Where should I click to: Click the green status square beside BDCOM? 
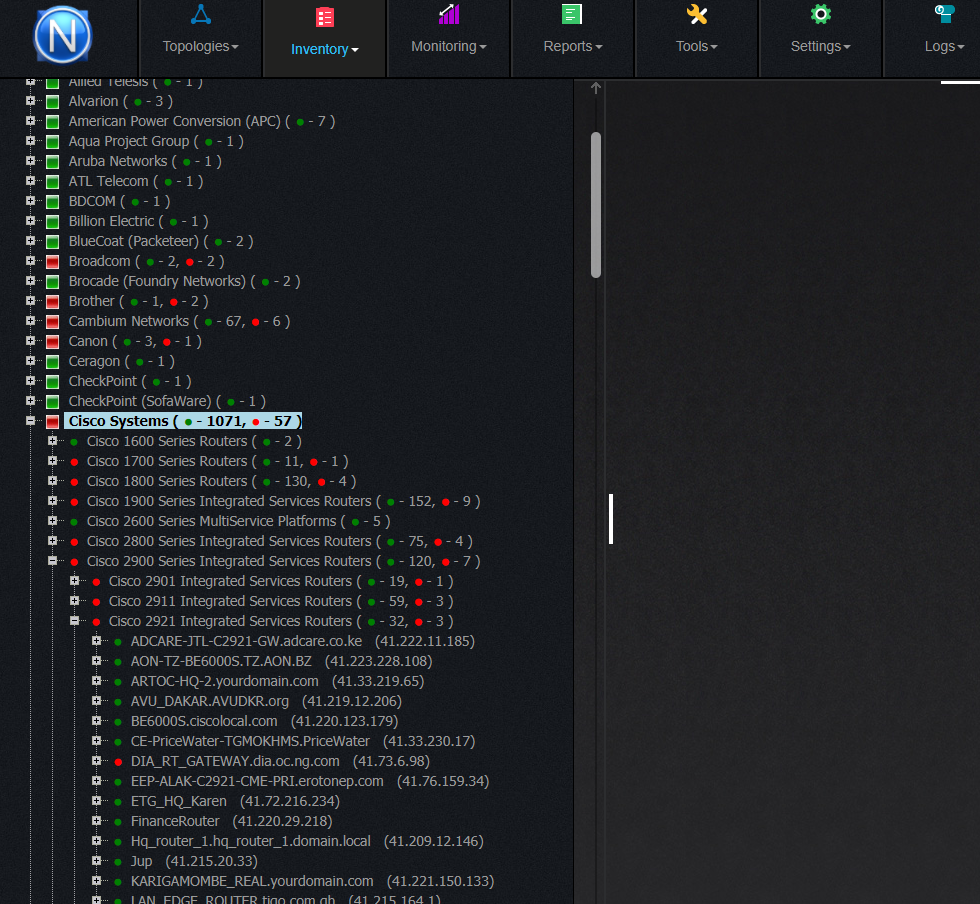pyautogui.click(x=52, y=201)
